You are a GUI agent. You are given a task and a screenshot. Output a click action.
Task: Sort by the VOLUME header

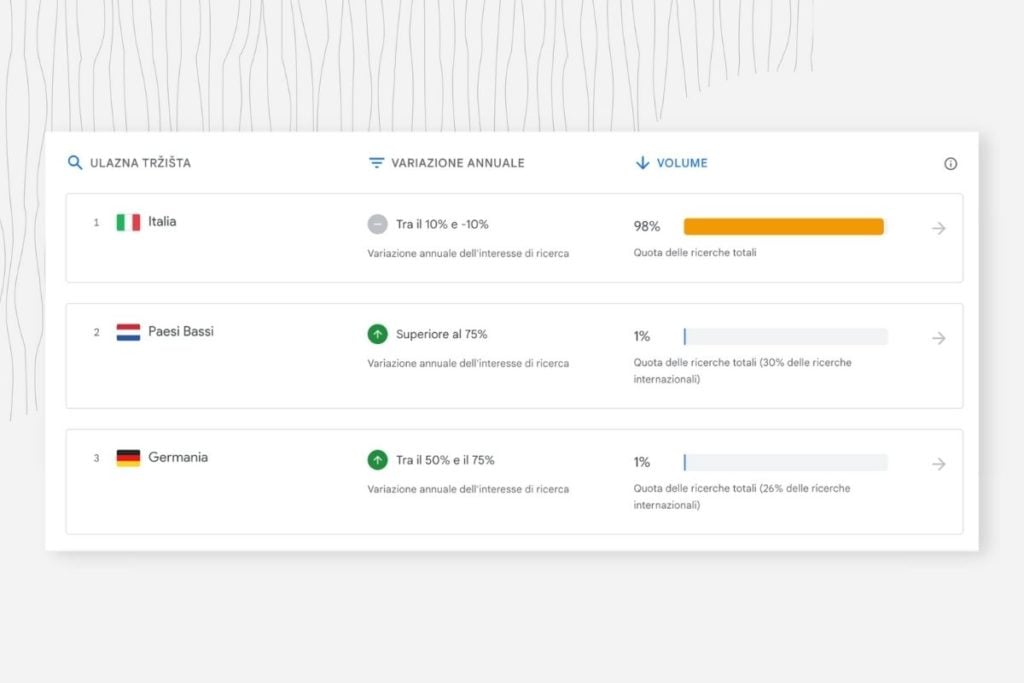coord(682,163)
